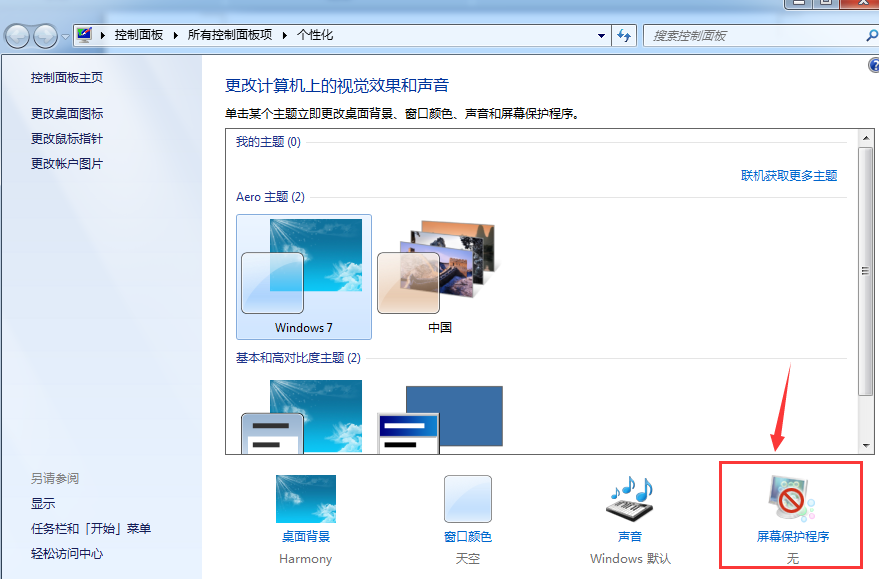Click the search magnifier icon

pos(872,36)
